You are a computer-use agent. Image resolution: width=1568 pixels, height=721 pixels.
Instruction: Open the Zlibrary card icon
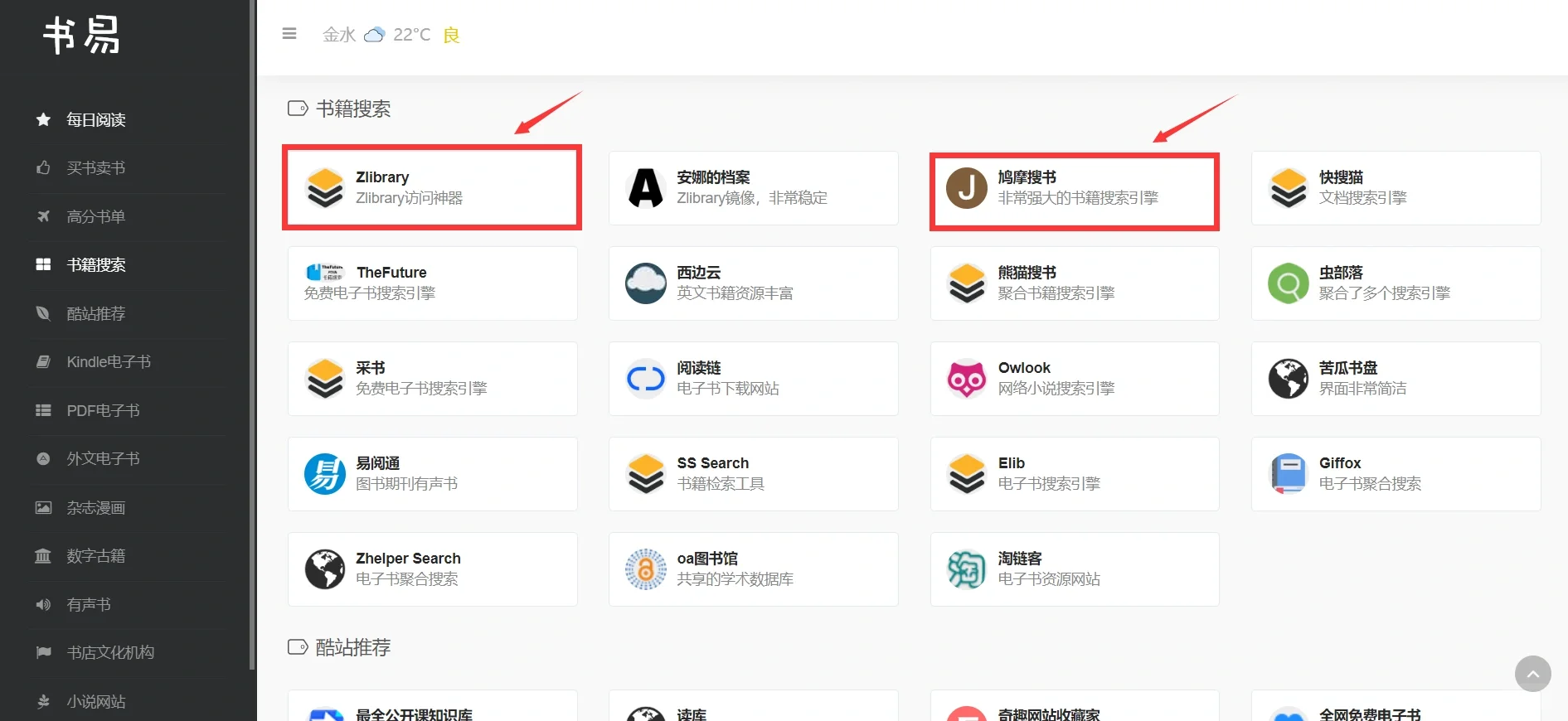click(325, 187)
